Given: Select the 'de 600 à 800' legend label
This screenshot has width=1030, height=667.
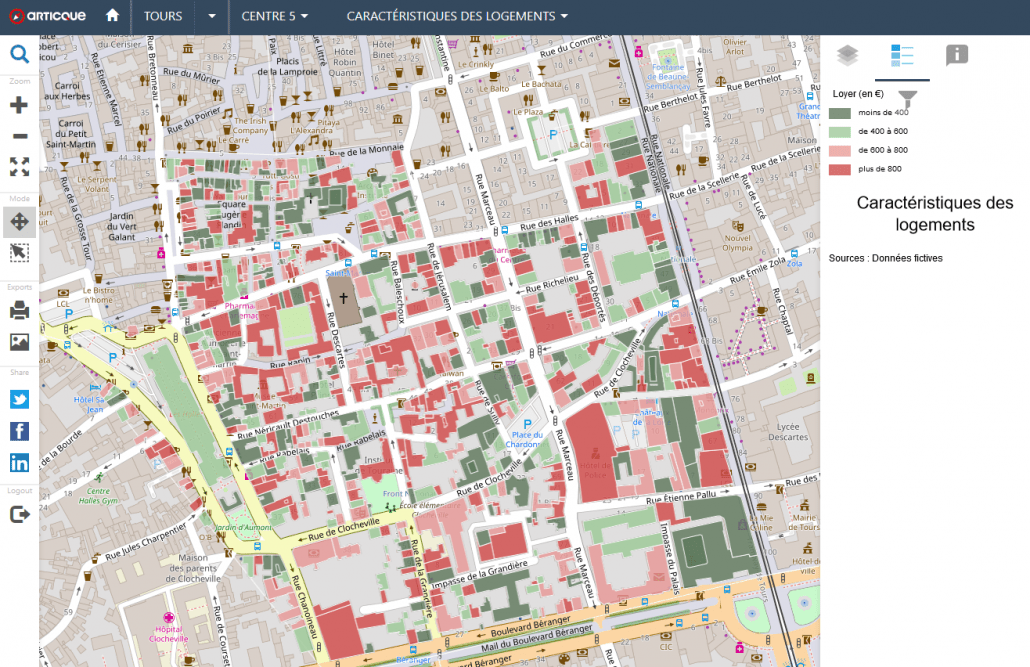Looking at the screenshot, I should [883, 150].
